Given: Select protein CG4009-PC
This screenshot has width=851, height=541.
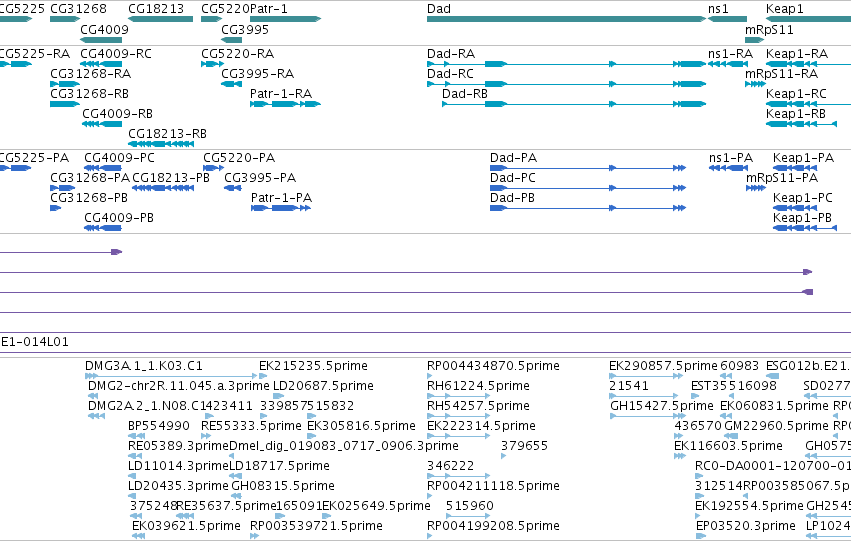Looking at the screenshot, I should tap(103, 168).
